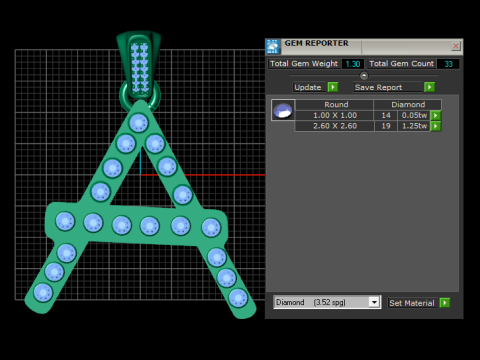Select the pavé bail on top of pendant
480x360 pixels.
pyautogui.click(x=139, y=65)
